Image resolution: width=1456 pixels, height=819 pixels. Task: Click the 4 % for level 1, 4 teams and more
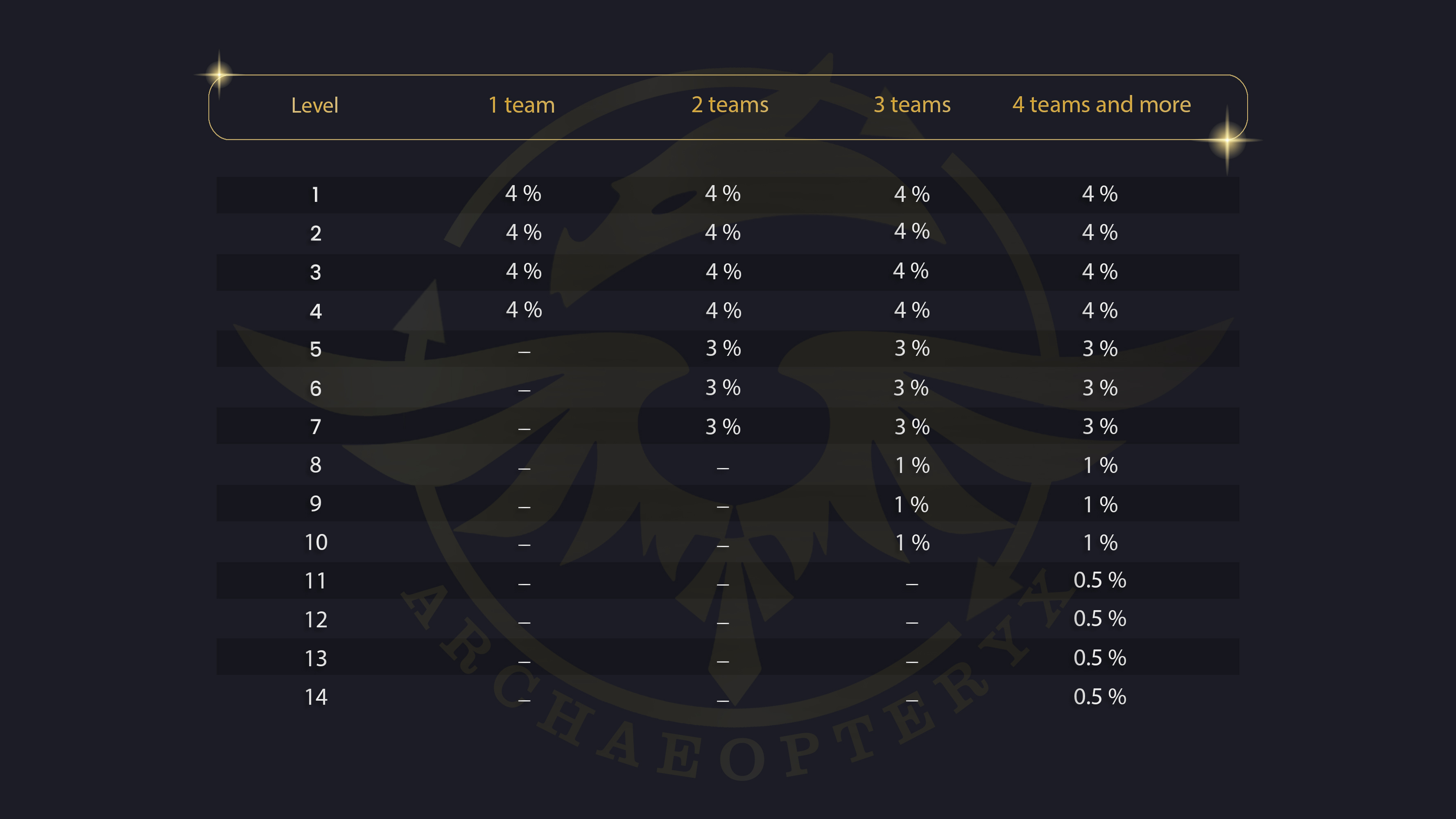point(1099,194)
